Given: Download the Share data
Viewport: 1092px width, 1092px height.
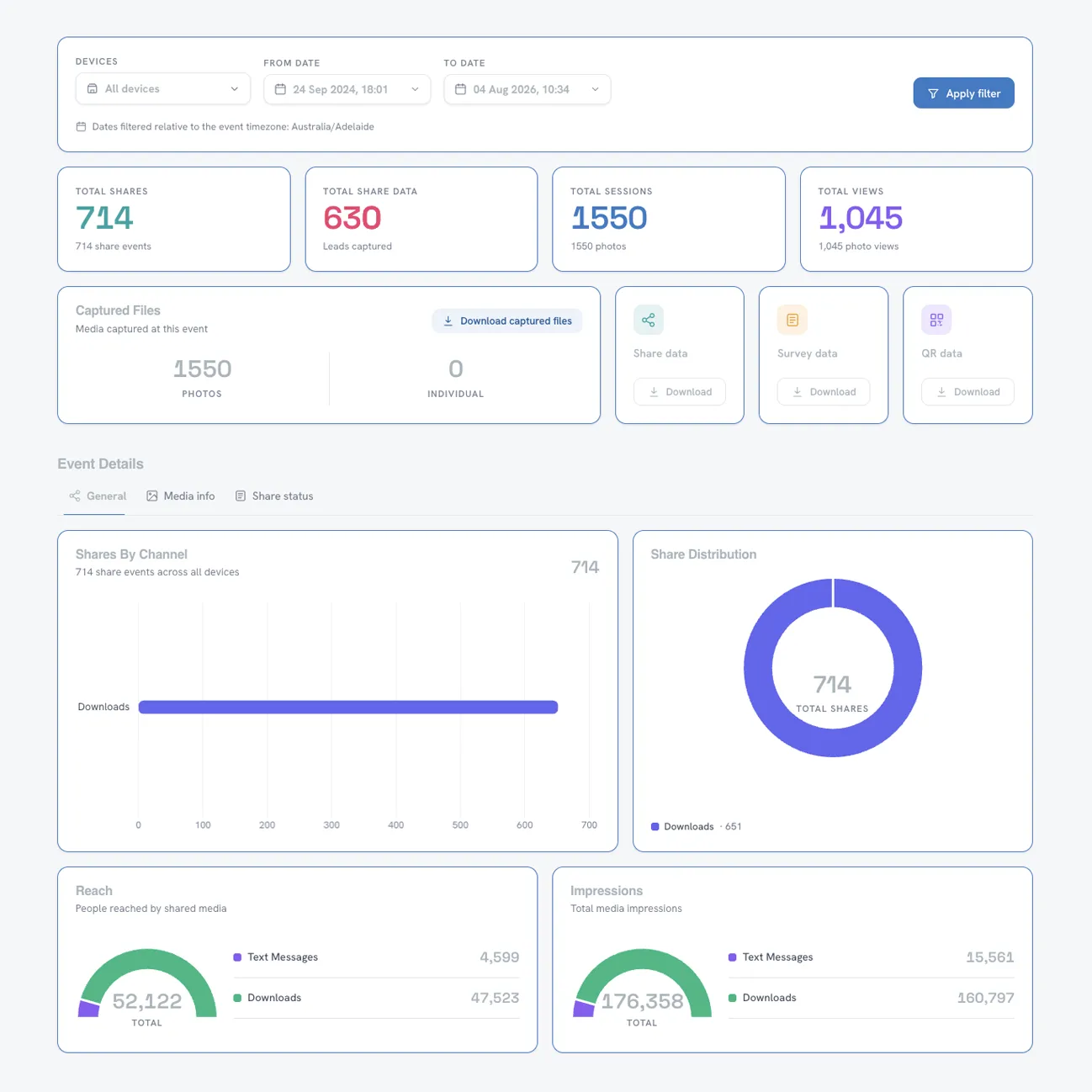Looking at the screenshot, I should coord(680,392).
